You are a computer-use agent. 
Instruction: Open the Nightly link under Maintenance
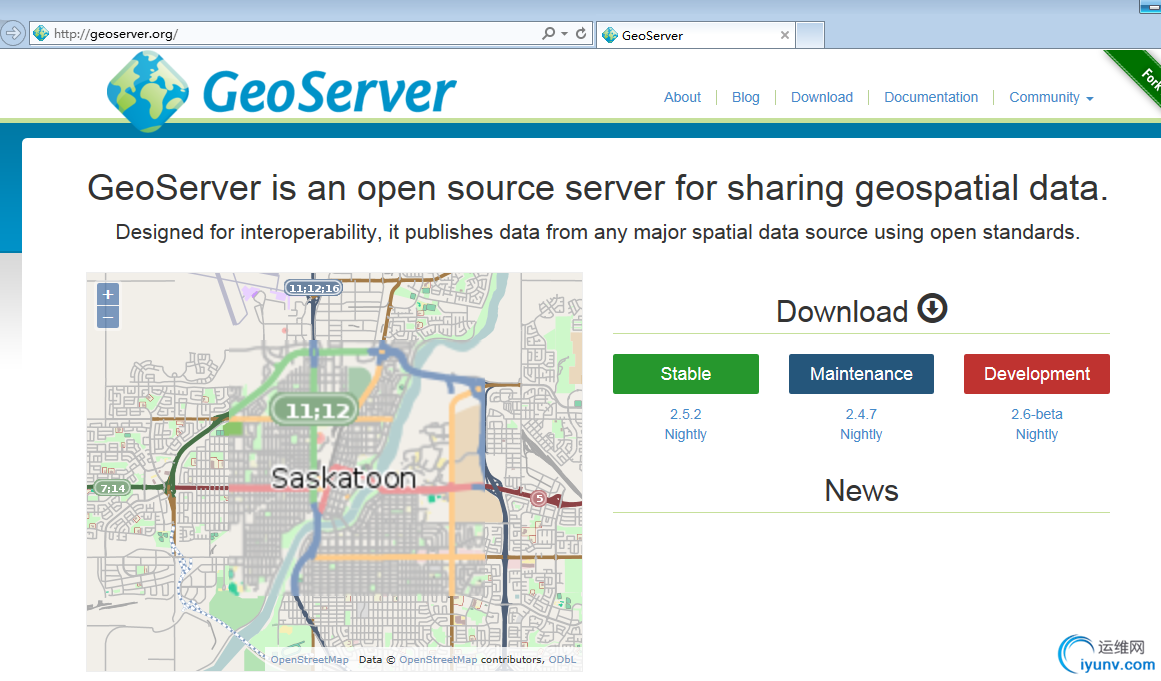click(861, 435)
